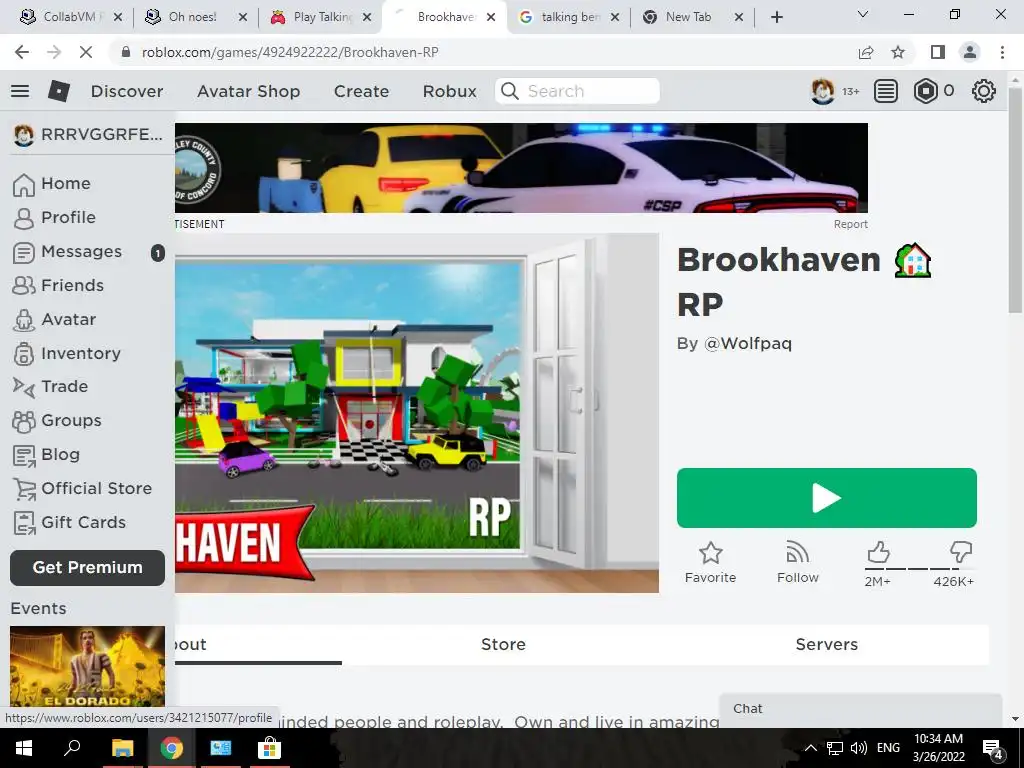Open File Explorer from taskbar
This screenshot has height=768, width=1024.
click(122, 748)
